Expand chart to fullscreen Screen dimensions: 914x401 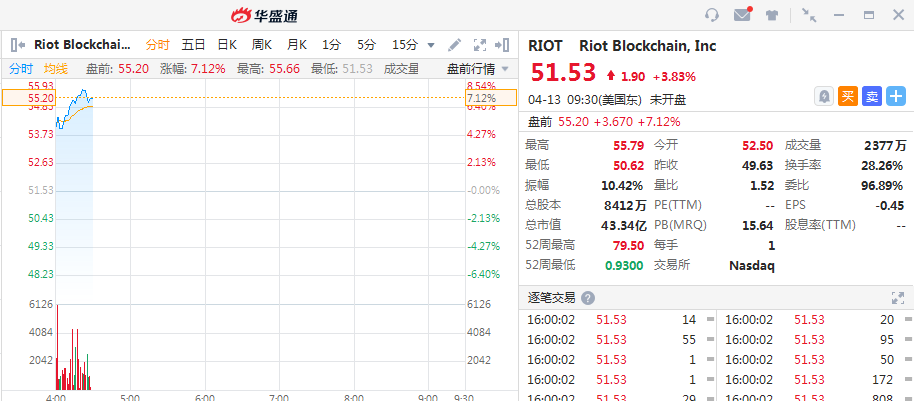coord(479,45)
